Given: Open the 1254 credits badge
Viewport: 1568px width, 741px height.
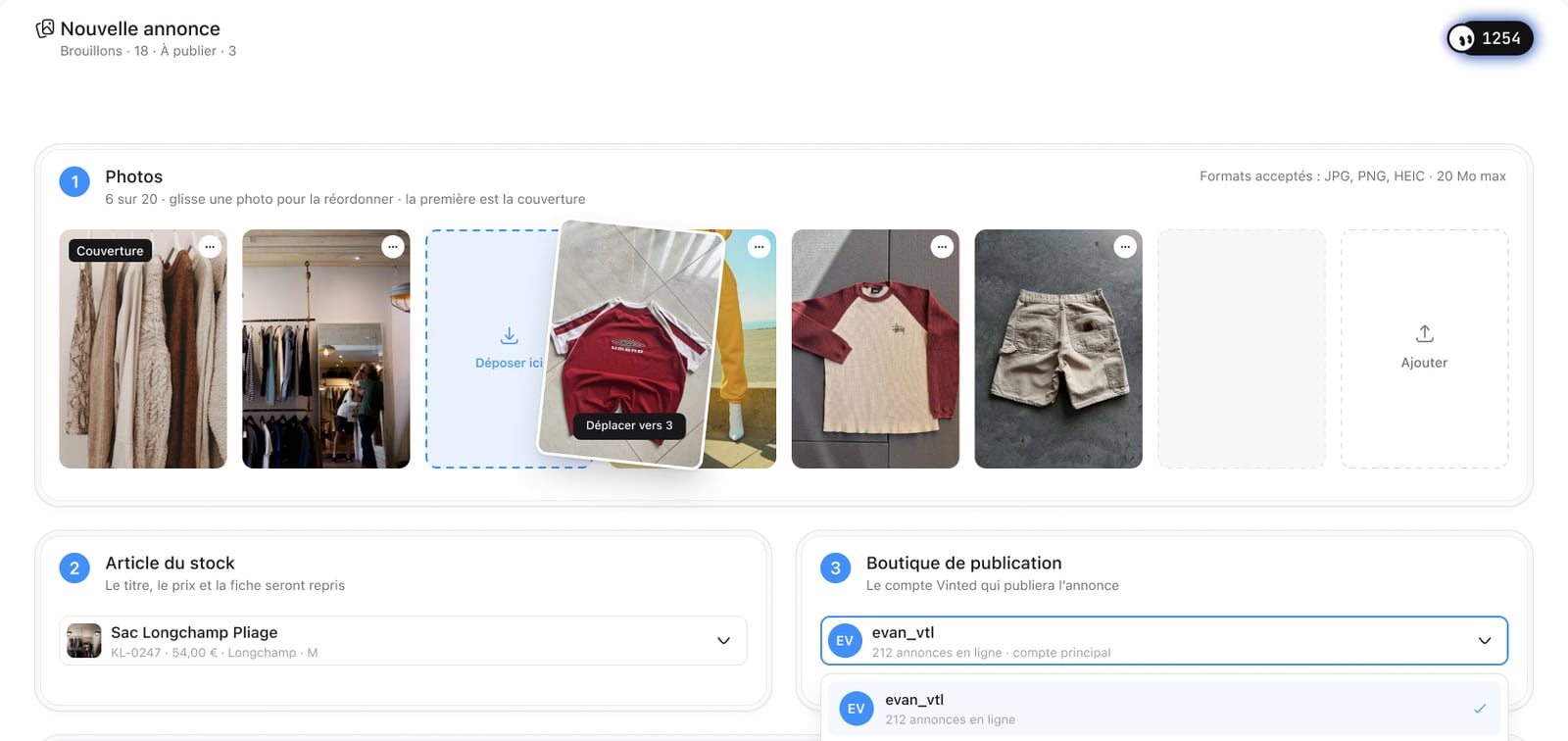Looking at the screenshot, I should pyautogui.click(x=1490, y=38).
